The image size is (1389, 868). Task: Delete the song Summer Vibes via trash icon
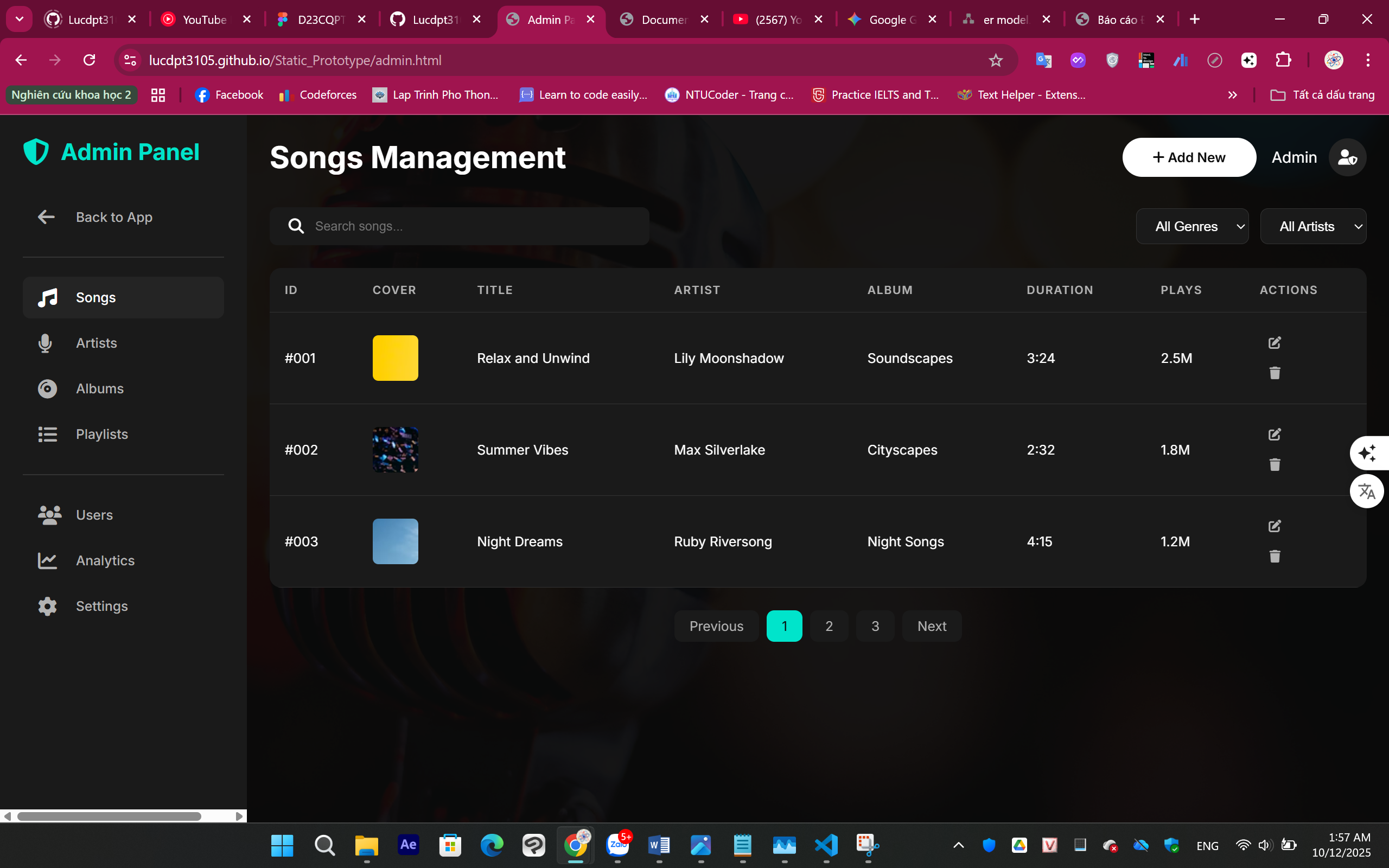click(1275, 464)
